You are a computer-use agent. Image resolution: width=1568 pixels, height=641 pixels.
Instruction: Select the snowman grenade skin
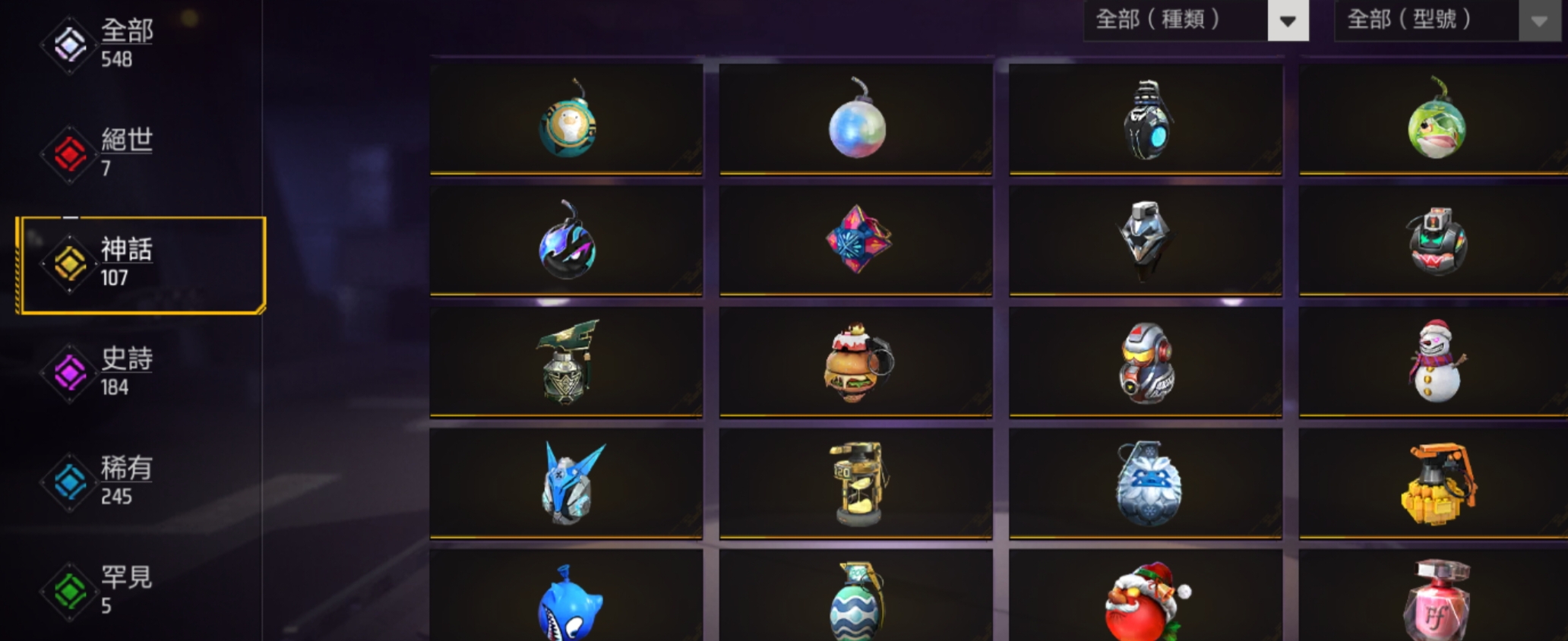coord(1434,362)
